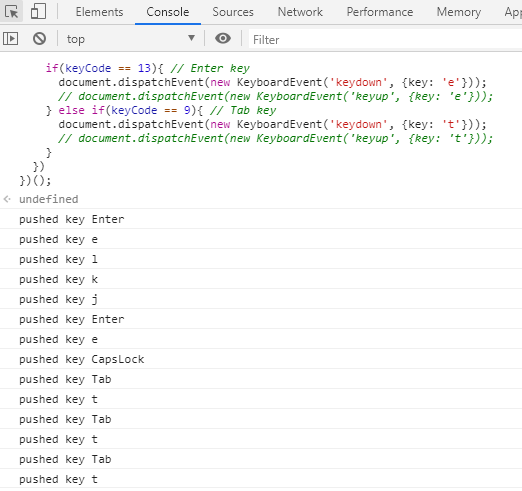Activate the inspect element picker icon
Image resolution: width=522 pixels, height=491 pixels.
11,12
